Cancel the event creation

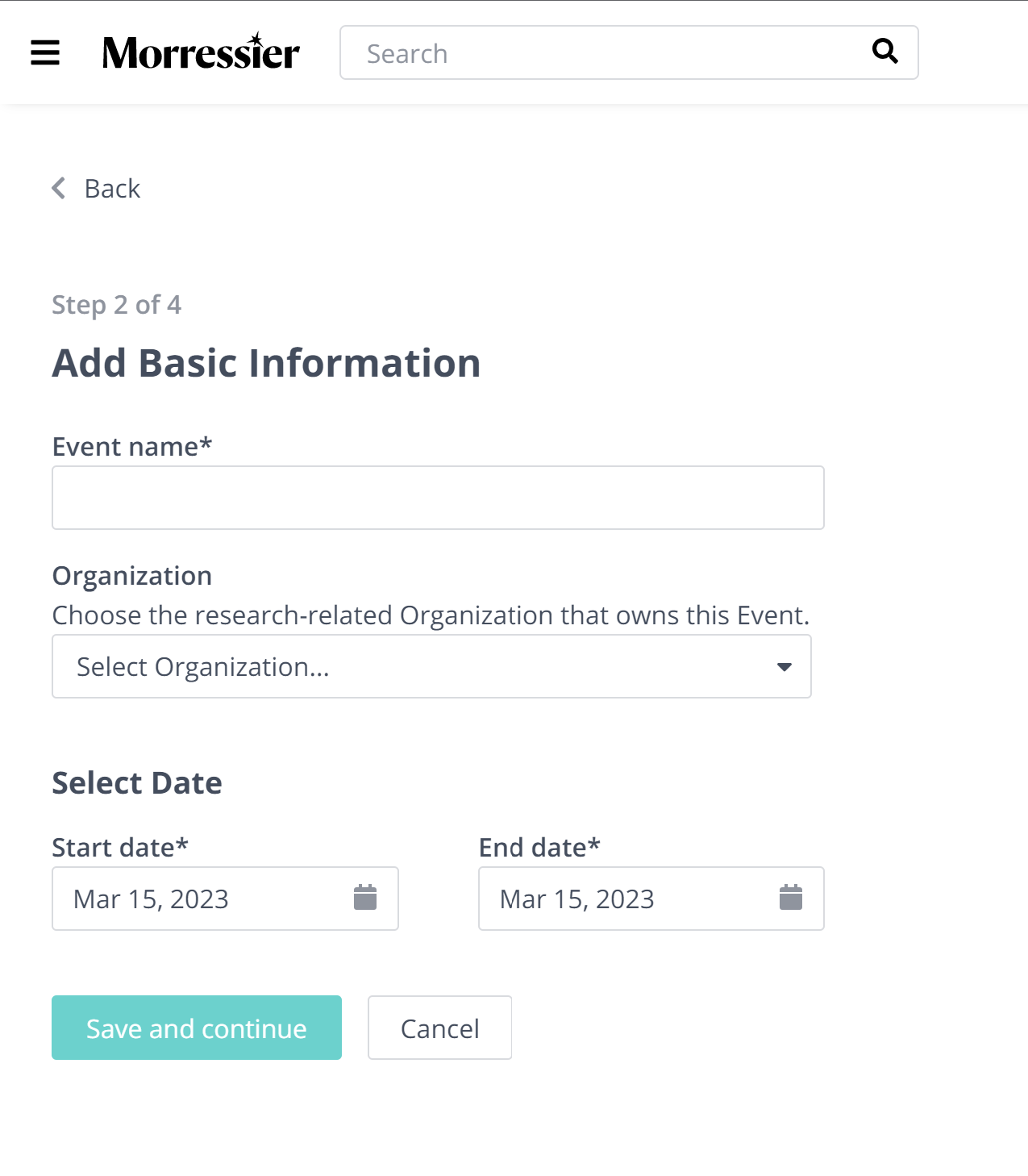coord(440,1028)
